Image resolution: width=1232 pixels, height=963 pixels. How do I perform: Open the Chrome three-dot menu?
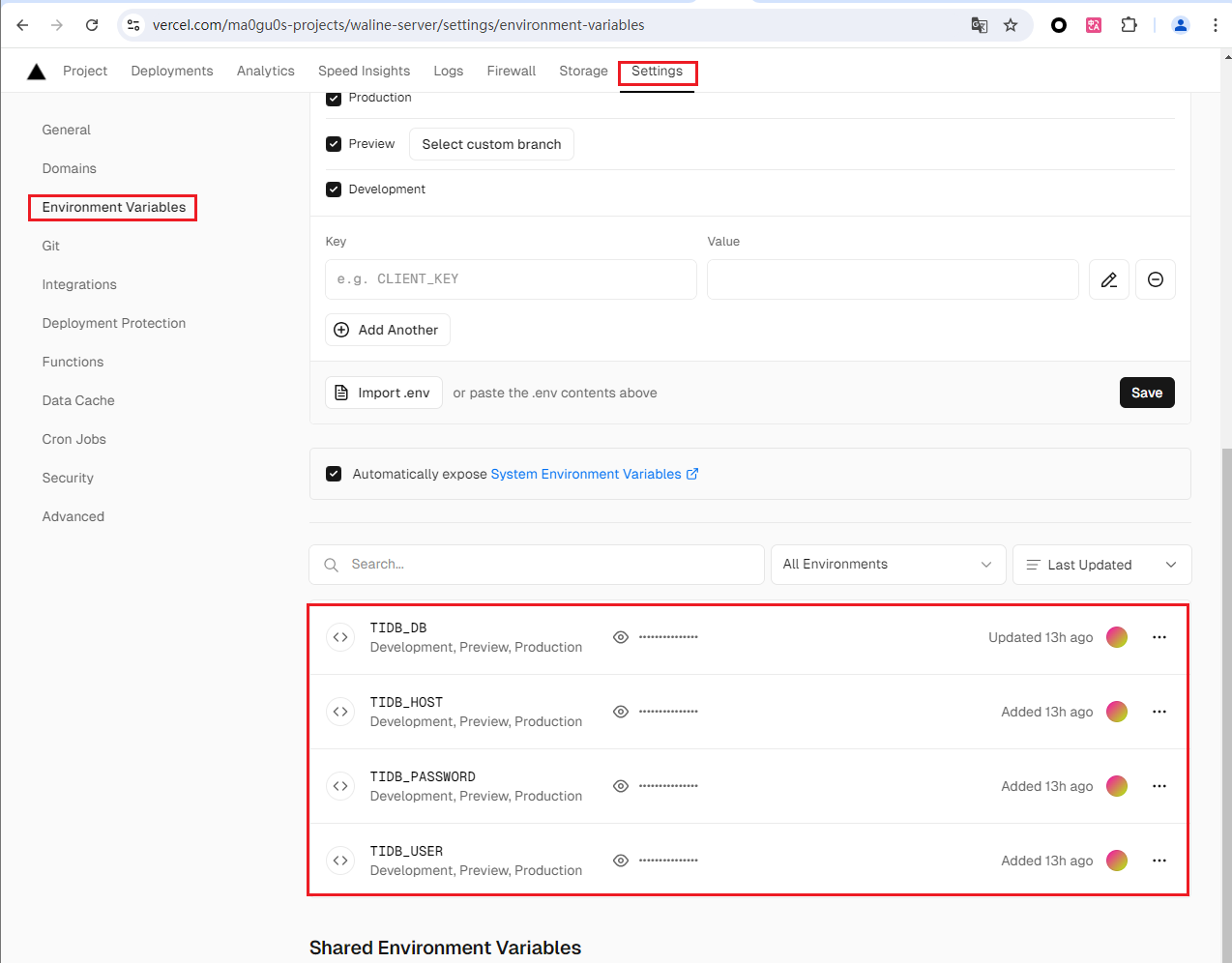coord(1215,25)
